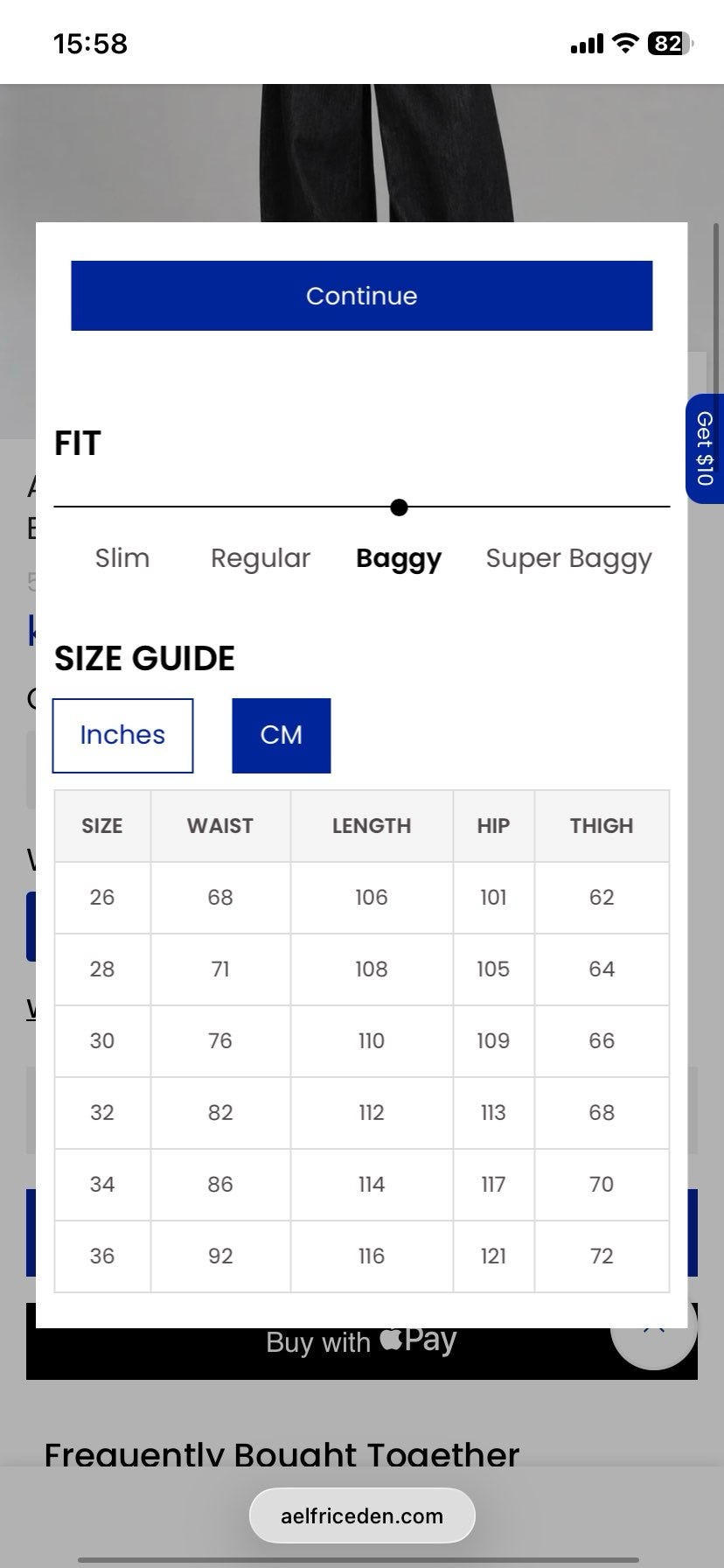Viewport: 724px width, 1568px height.
Task: Tap the Apple logo in Pay button
Action: coord(391,1338)
